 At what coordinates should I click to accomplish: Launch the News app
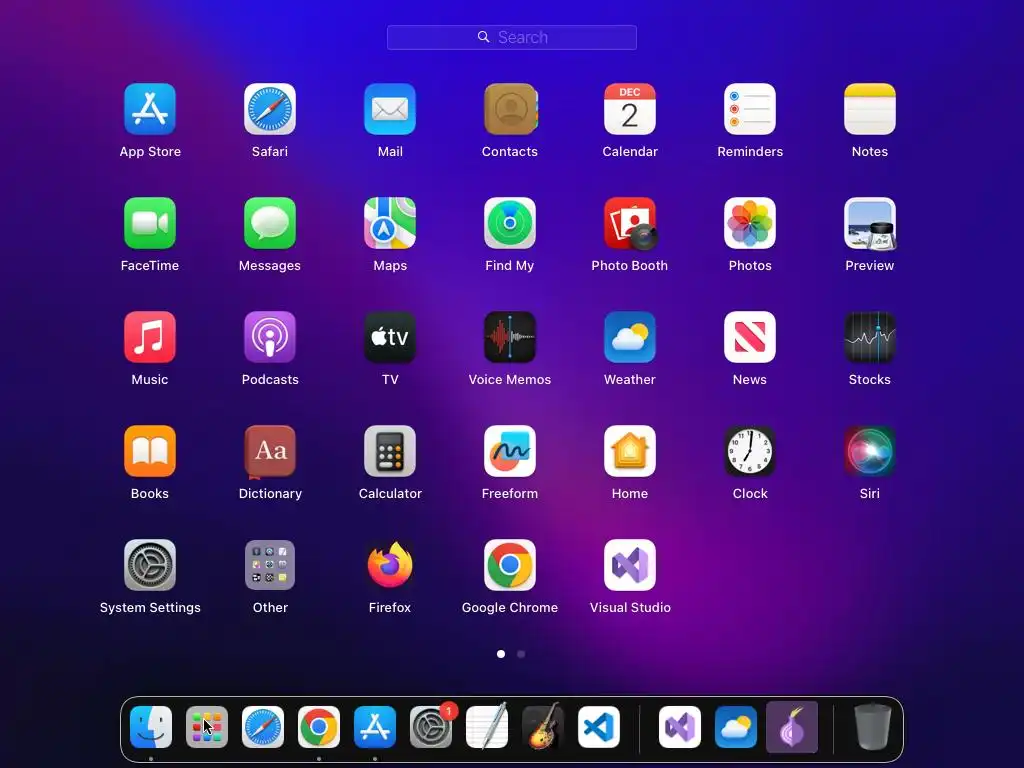(x=750, y=337)
